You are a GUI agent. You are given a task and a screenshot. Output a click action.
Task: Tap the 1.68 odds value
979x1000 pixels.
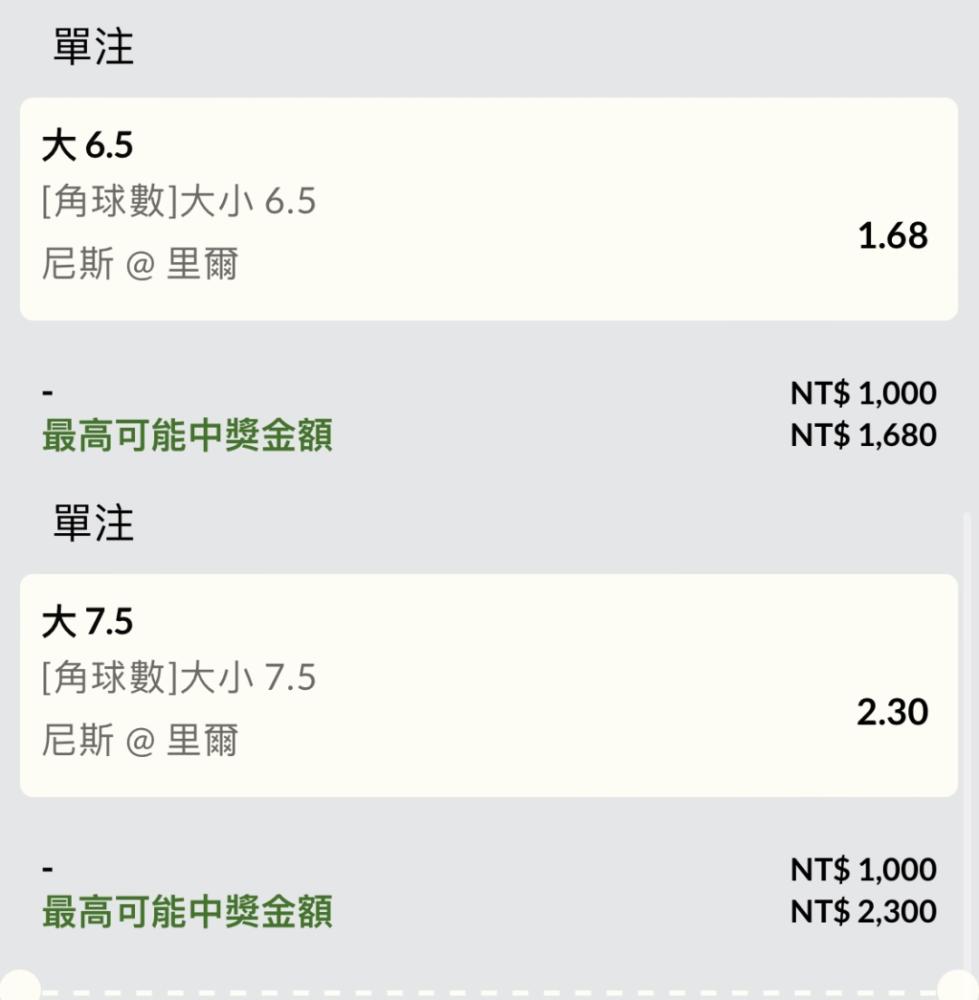point(892,235)
